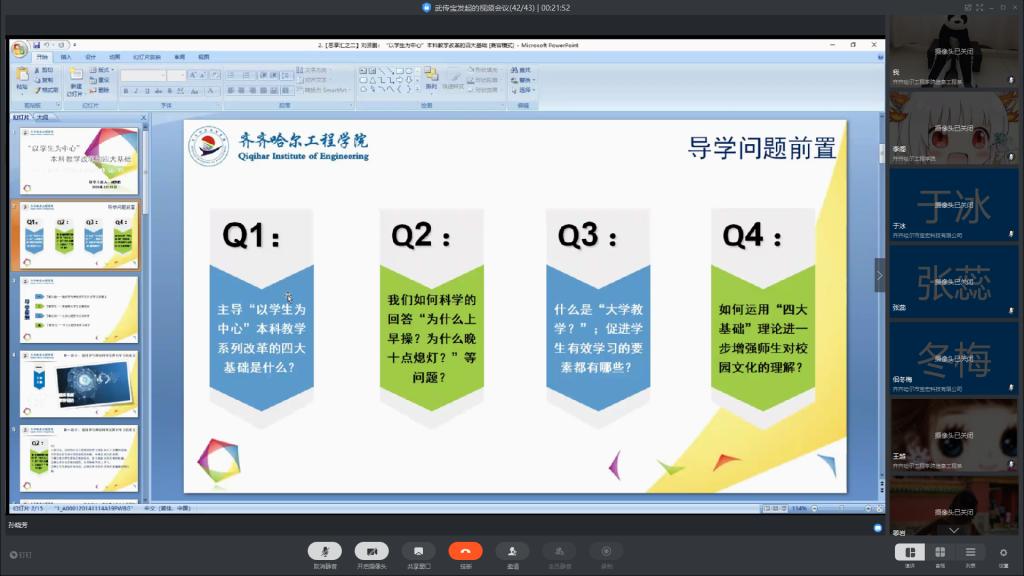1024x576 pixels.
Task: Open the 插入 ribbon tab
Action: click(66, 57)
